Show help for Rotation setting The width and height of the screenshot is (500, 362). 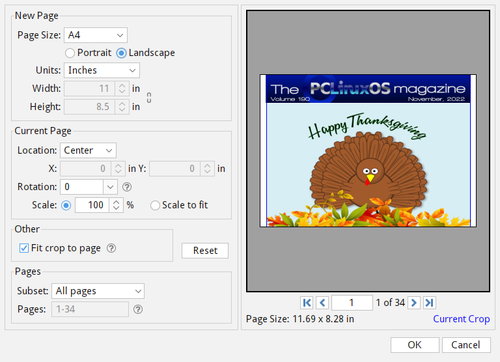point(127,187)
